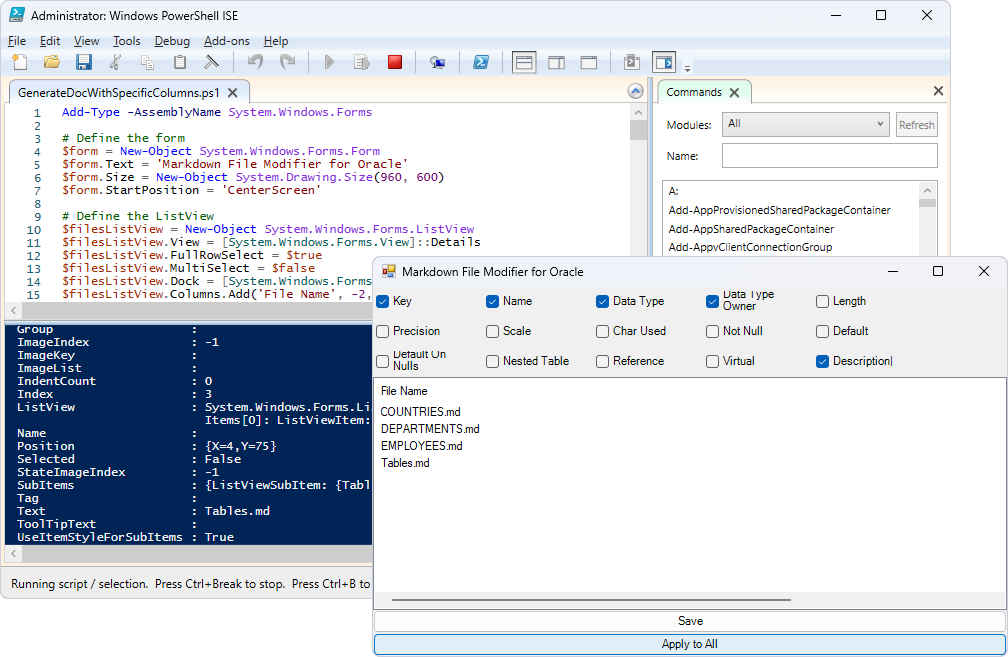The width and height of the screenshot is (1008, 657).
Task: Click the Run Script play icon
Action: click(x=329, y=62)
